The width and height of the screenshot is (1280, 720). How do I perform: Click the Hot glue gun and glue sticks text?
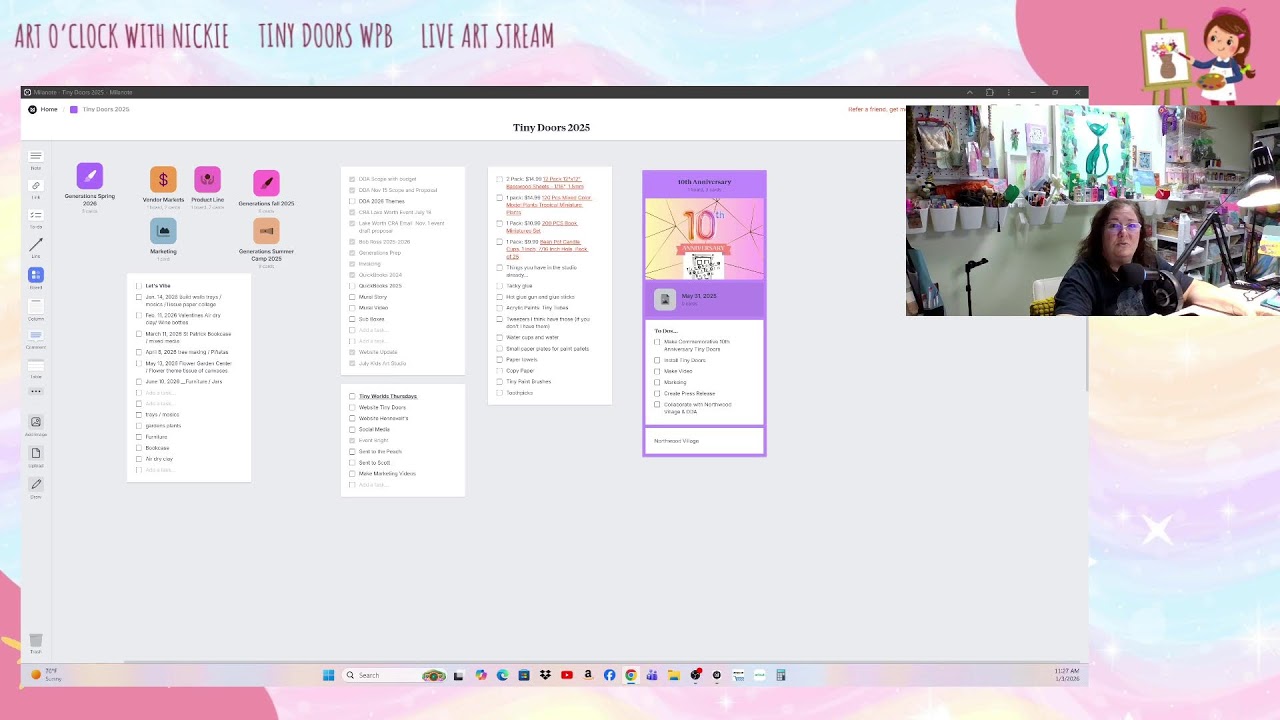point(540,297)
